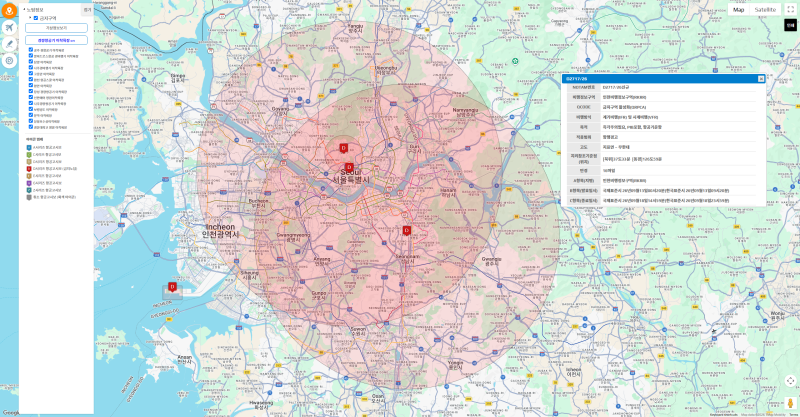The image size is (800, 417).
Task: Click the 'Anyang' city label
Action: [x=322, y=259]
